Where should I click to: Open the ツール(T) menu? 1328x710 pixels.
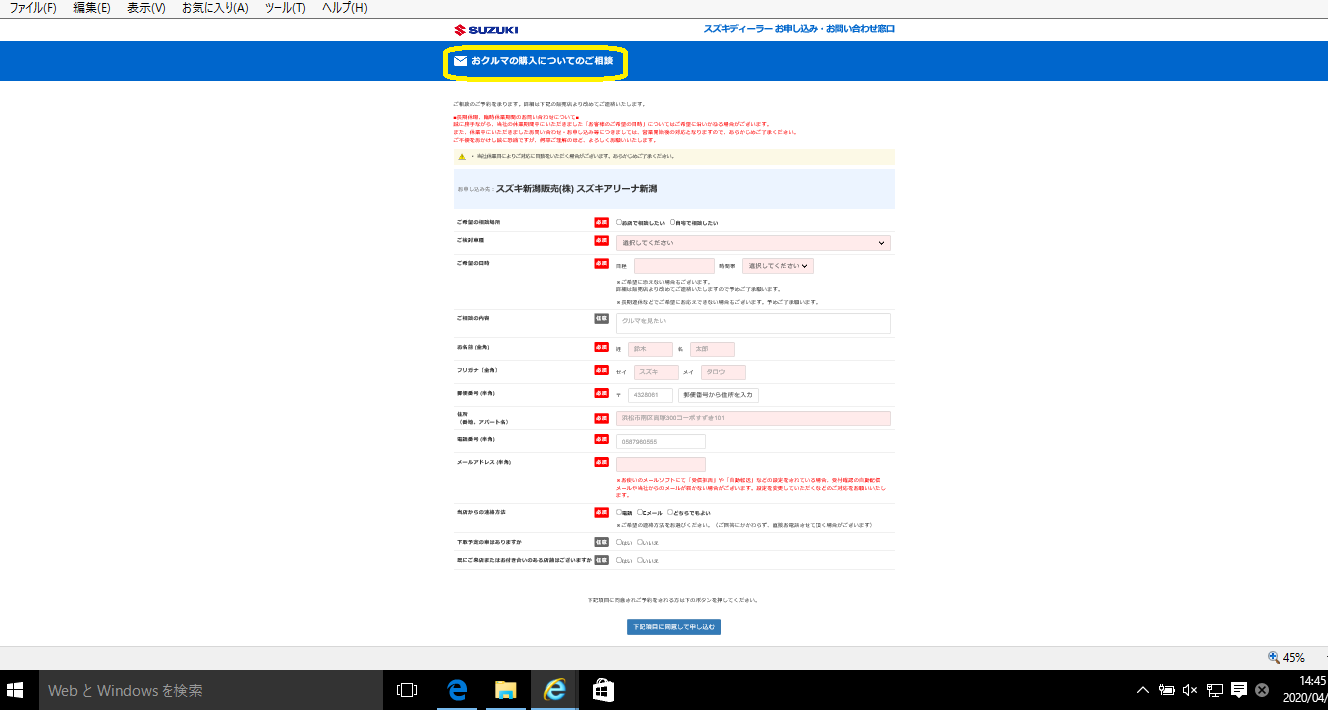(286, 8)
